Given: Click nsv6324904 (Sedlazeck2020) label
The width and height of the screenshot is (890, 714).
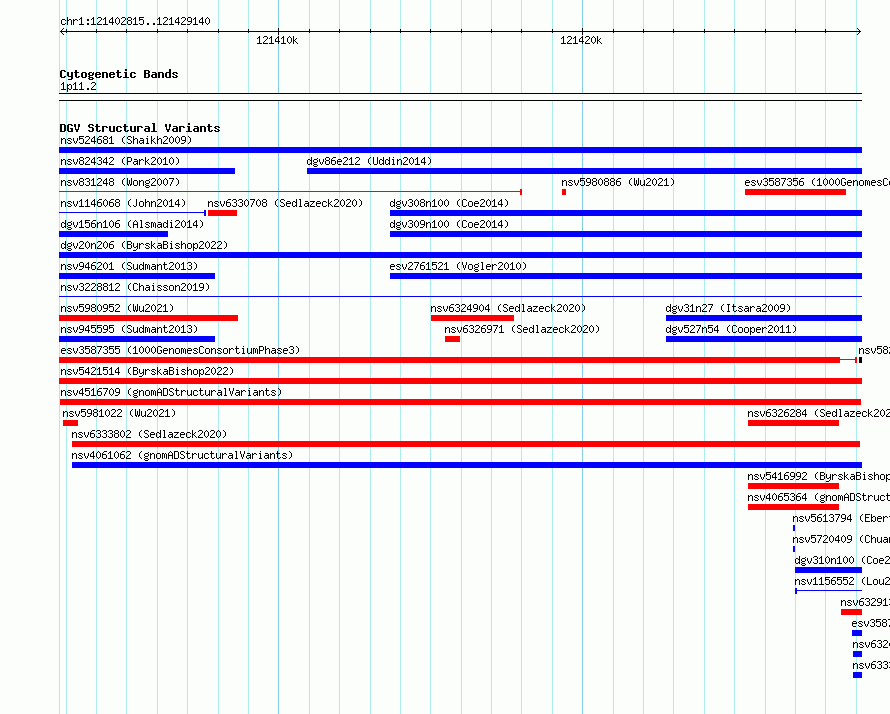Looking at the screenshot, I should (508, 308).
